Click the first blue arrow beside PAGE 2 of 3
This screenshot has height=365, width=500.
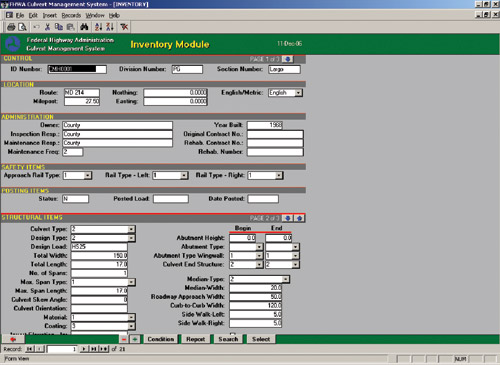click(x=288, y=218)
